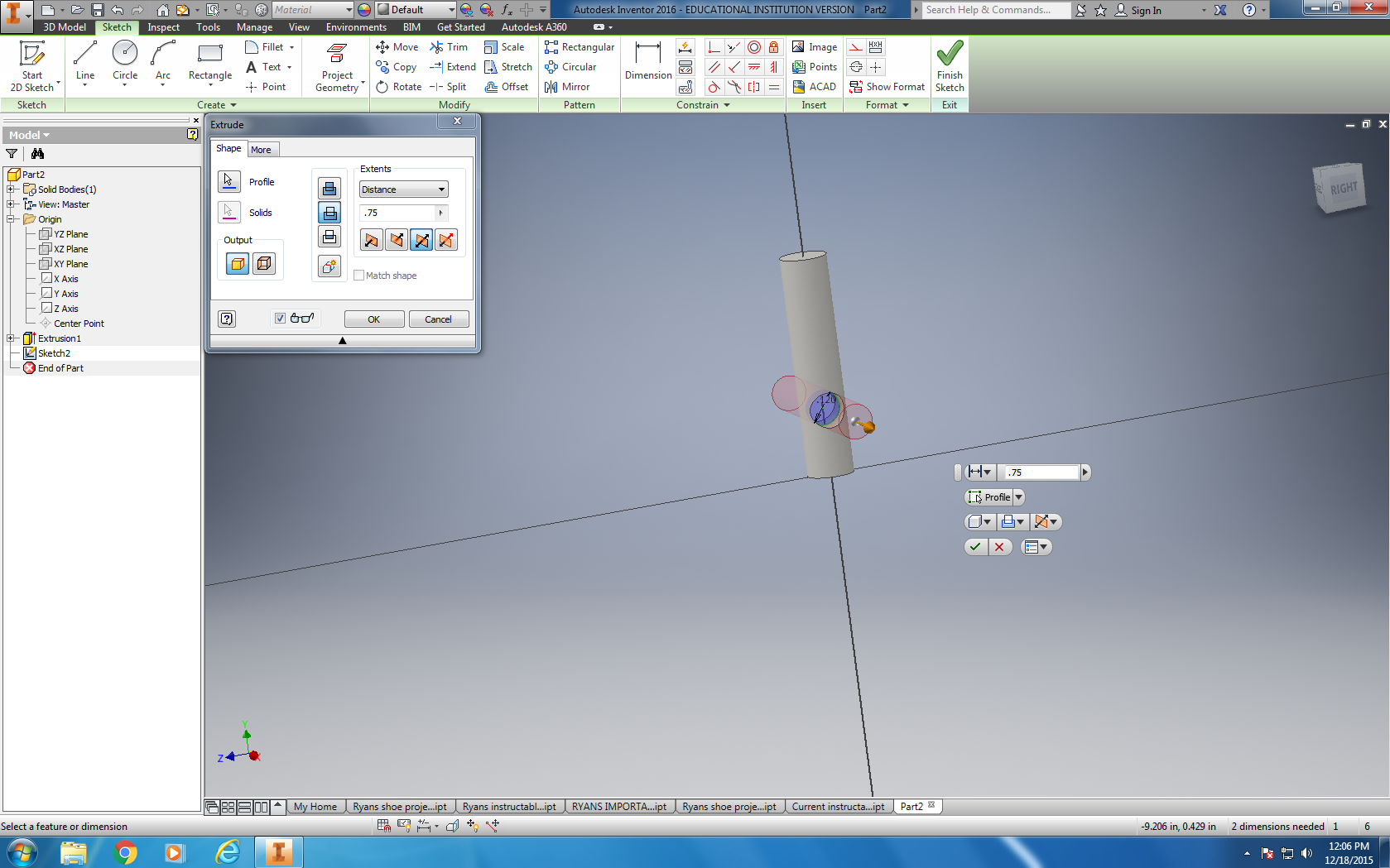The height and width of the screenshot is (868, 1390).
Task: Expand the Extrusion1 node
Action: (x=11, y=338)
